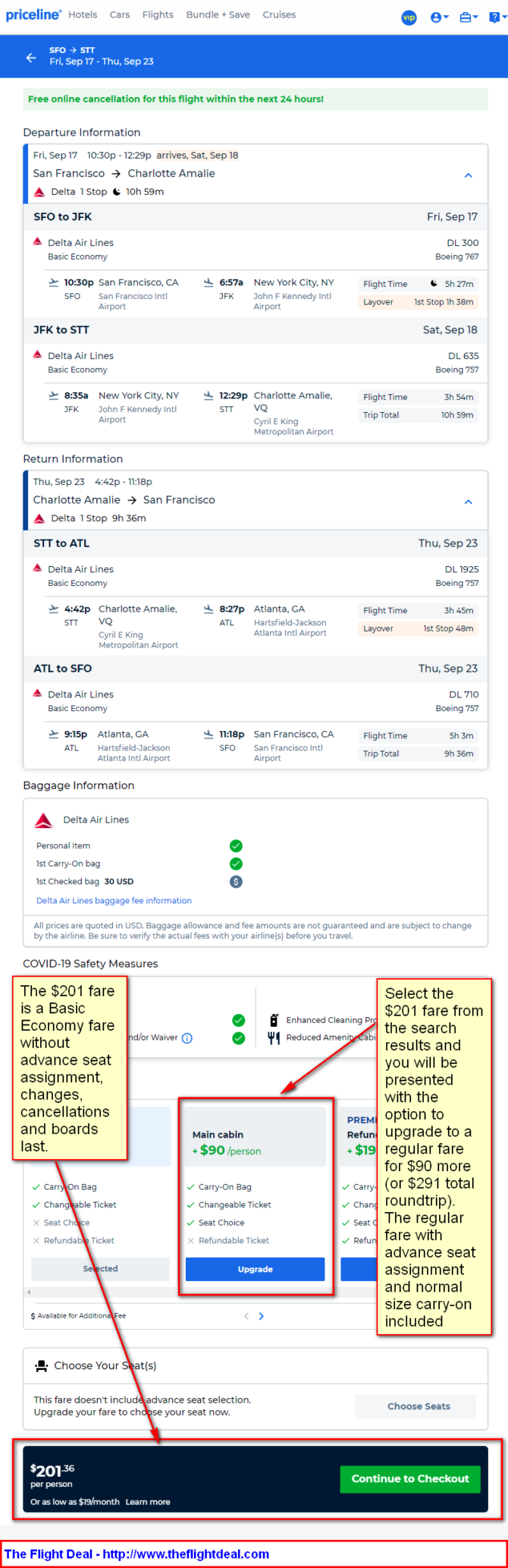Open Delta Air Lines baggage fee information

114,900
